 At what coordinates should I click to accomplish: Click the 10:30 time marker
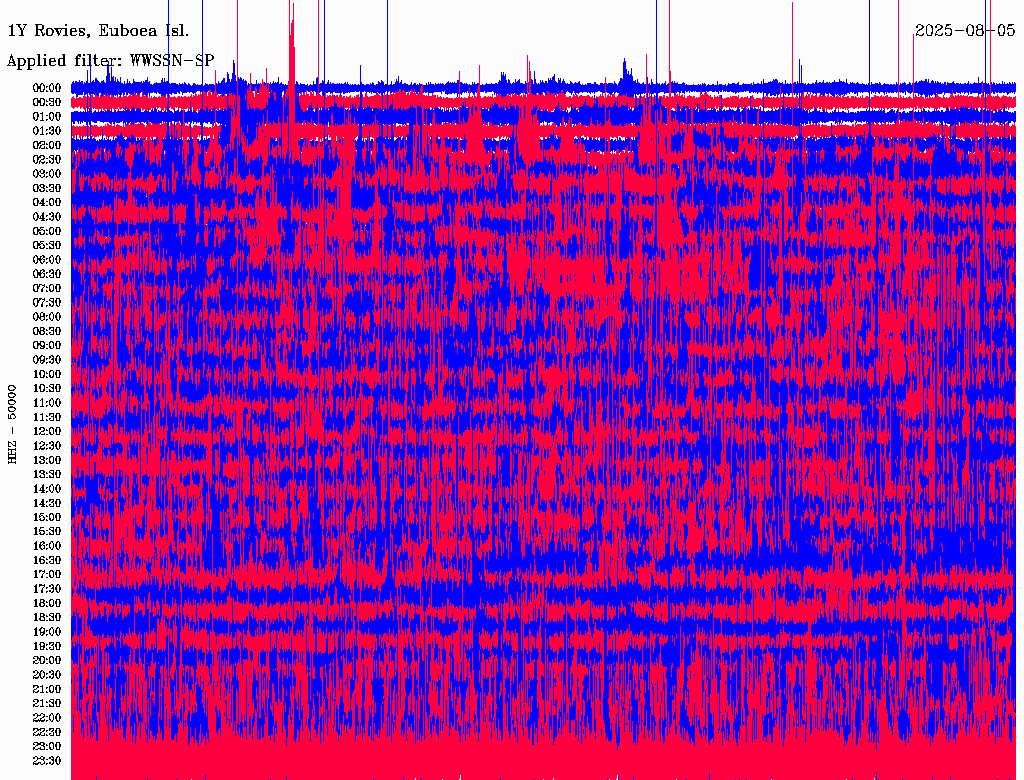(46, 388)
